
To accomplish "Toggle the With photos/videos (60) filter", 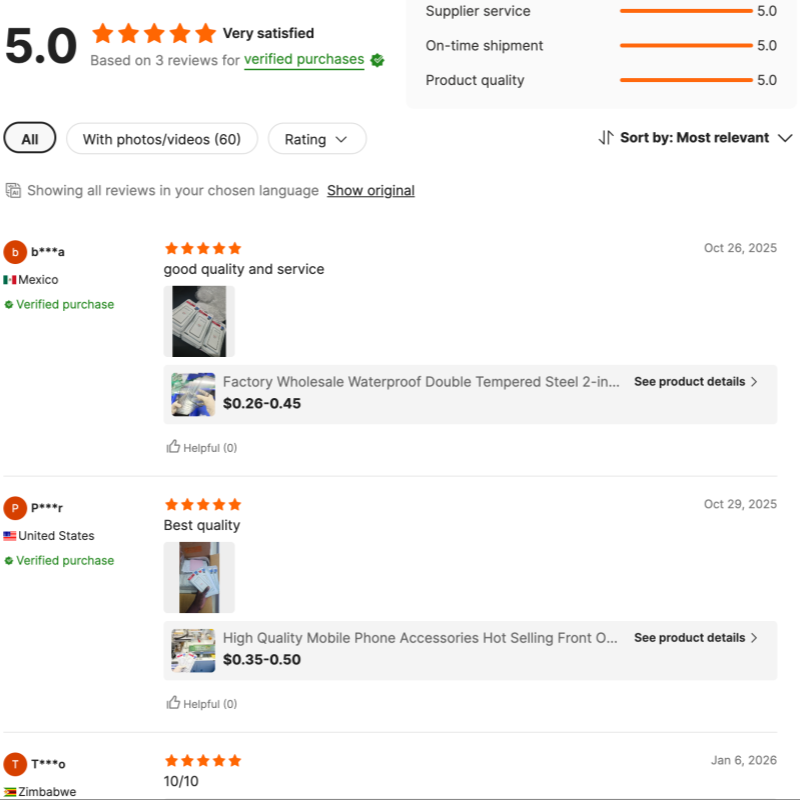I will click(162, 139).
